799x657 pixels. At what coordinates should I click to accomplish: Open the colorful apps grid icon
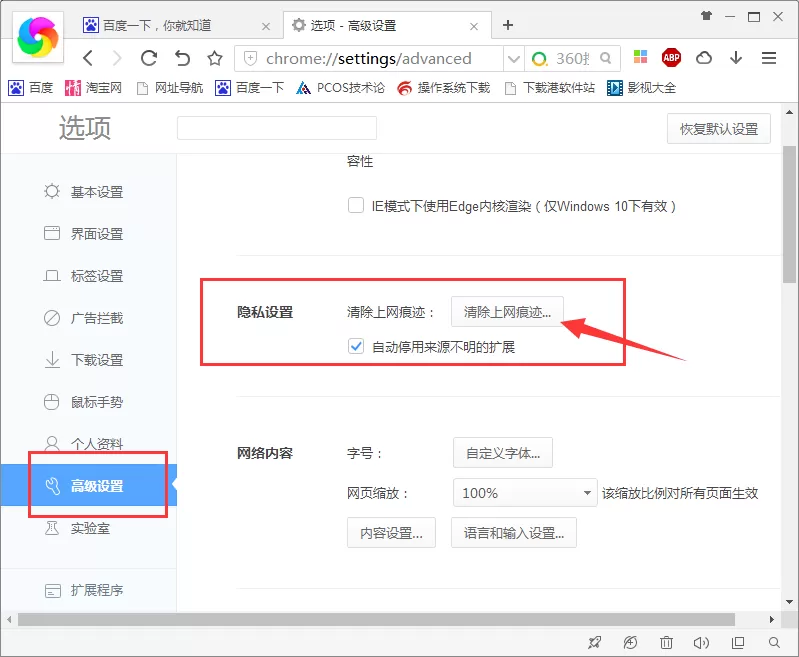coord(640,57)
